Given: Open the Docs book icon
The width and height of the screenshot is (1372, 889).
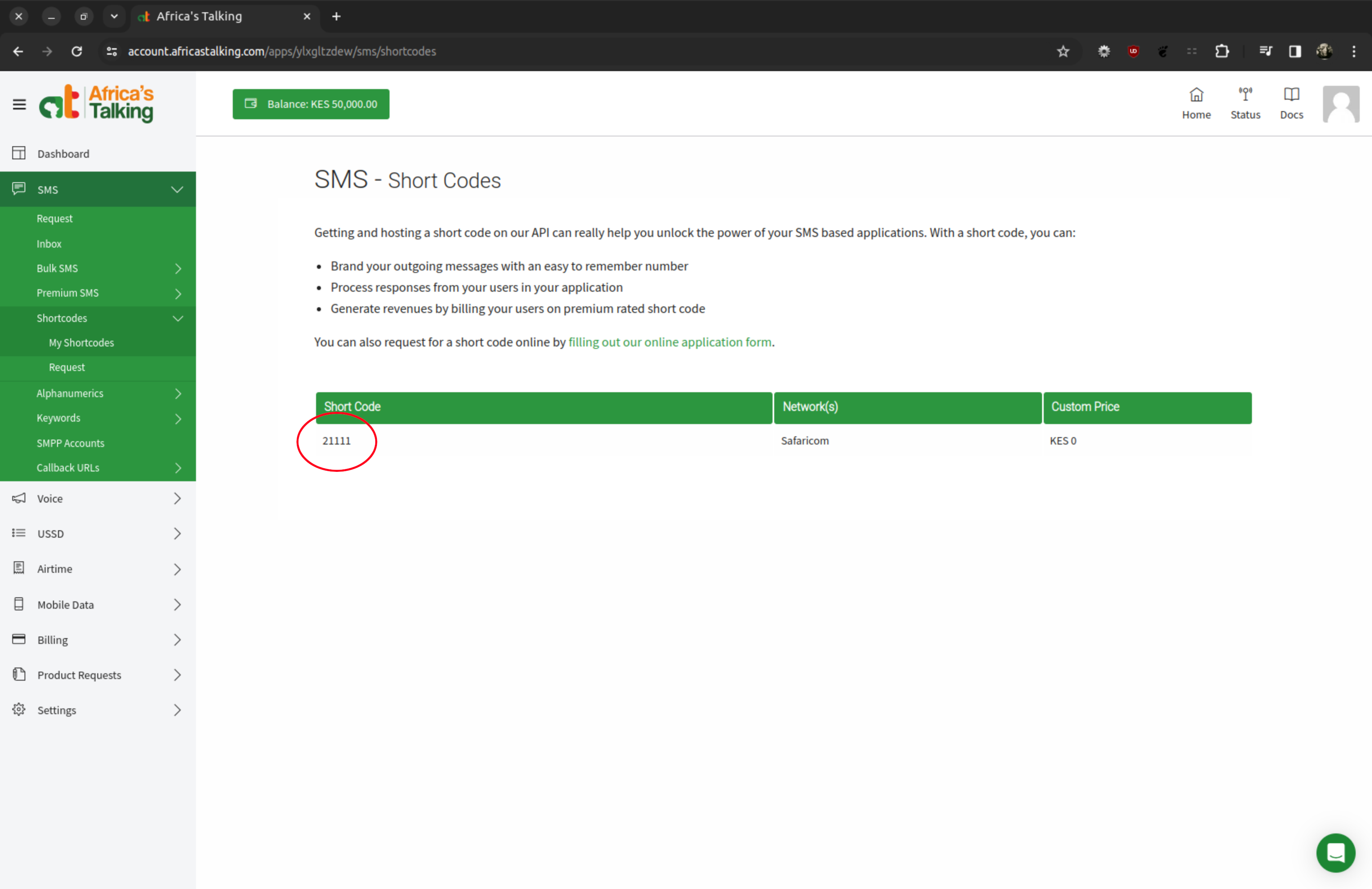Looking at the screenshot, I should click(x=1291, y=103).
